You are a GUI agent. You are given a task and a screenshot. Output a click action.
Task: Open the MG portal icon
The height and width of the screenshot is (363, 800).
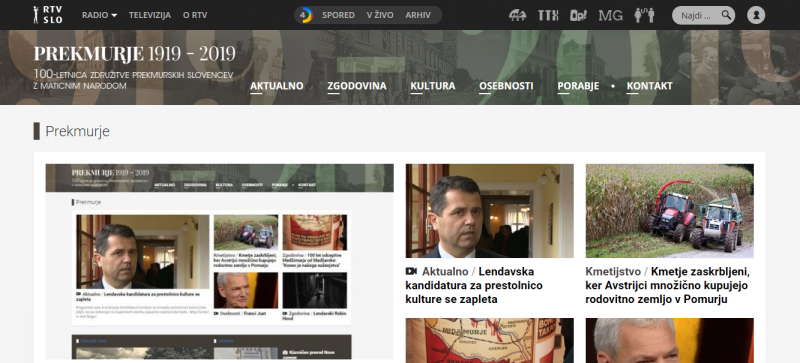click(610, 15)
